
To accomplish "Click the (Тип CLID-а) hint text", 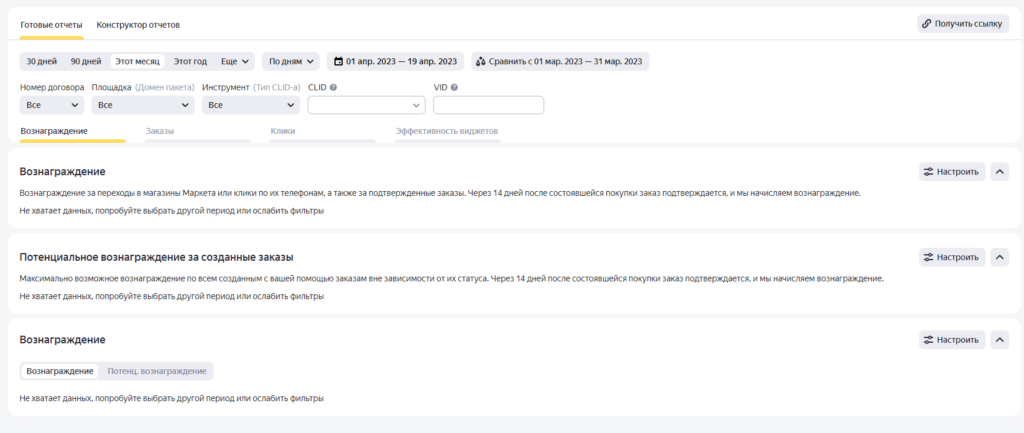I will (x=277, y=87).
